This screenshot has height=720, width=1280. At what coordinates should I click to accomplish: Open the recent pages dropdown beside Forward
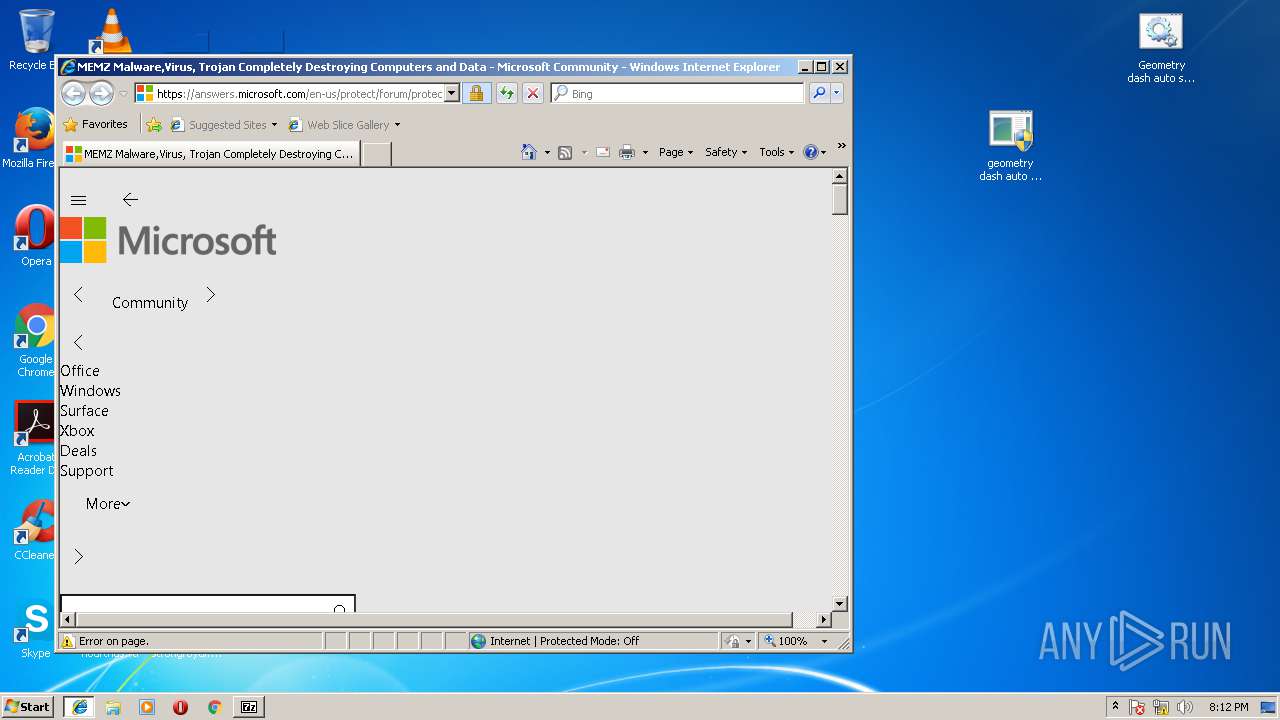coord(123,94)
